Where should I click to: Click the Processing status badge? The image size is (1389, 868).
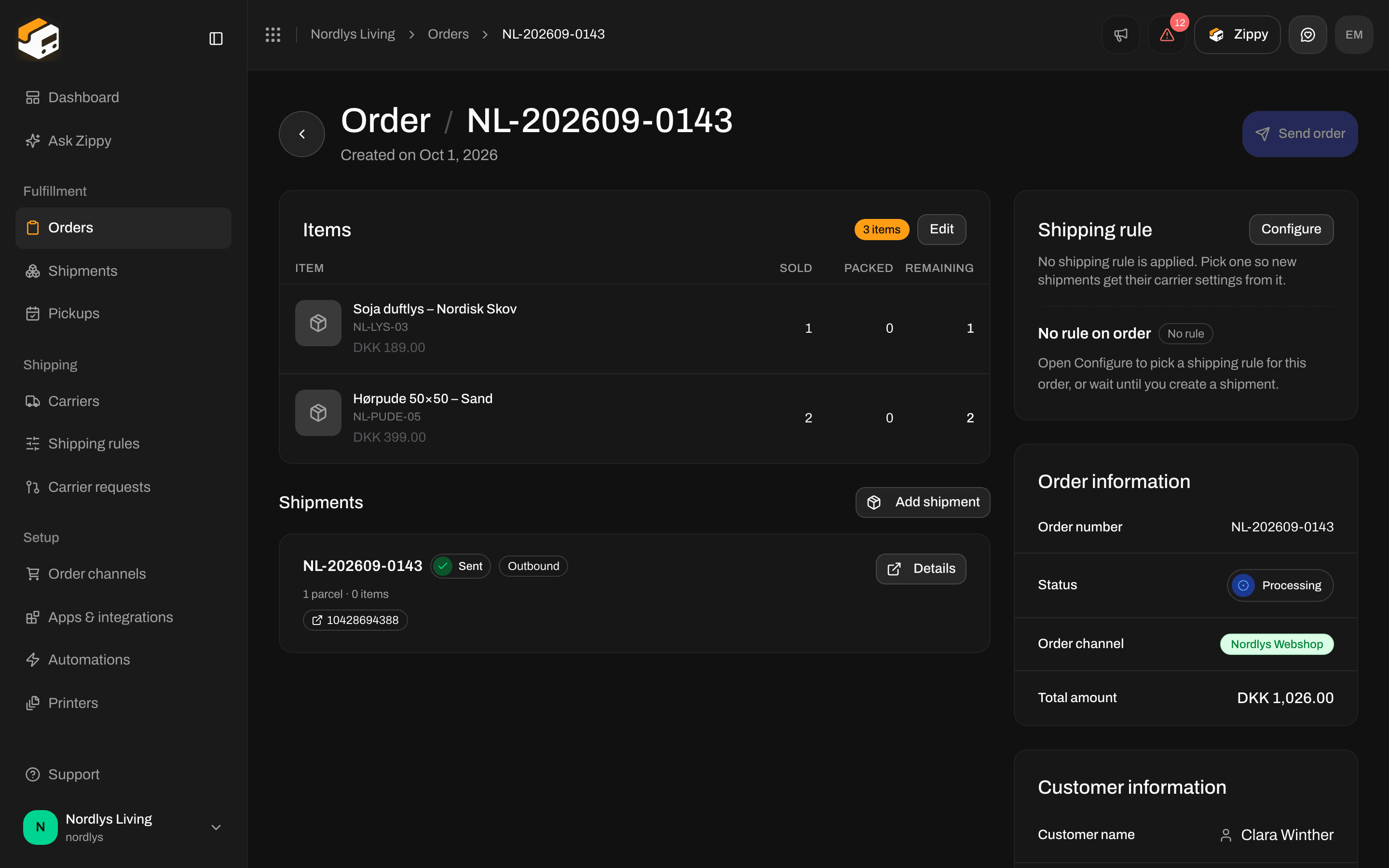coord(1280,585)
